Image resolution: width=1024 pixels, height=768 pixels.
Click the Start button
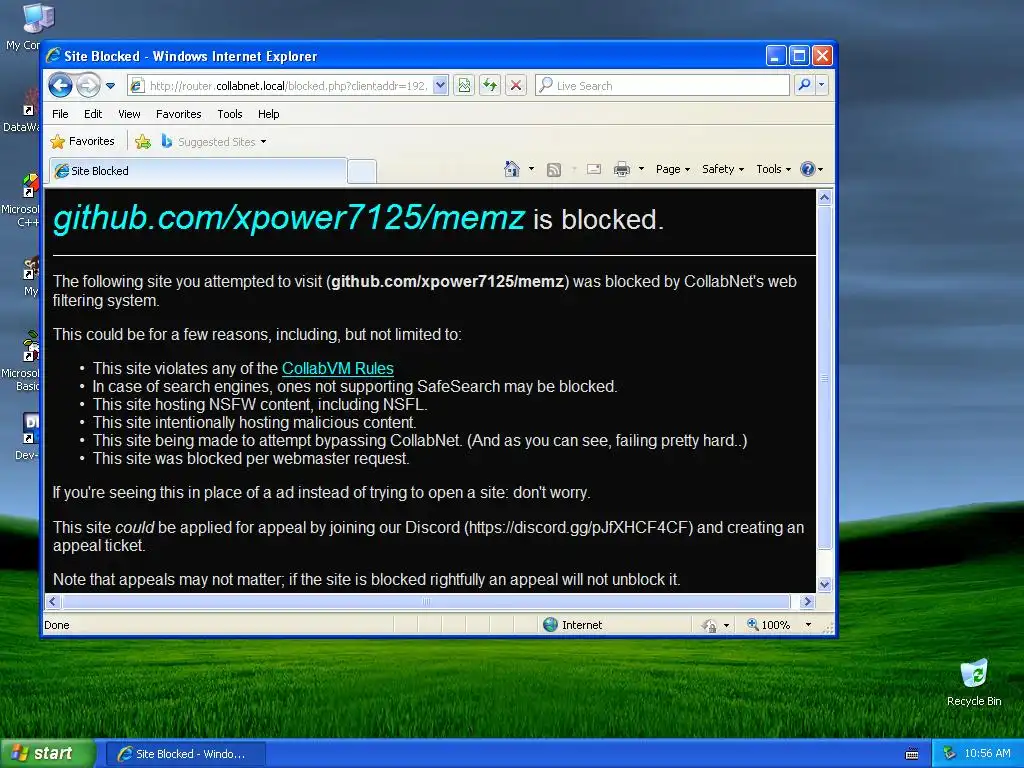click(x=47, y=754)
